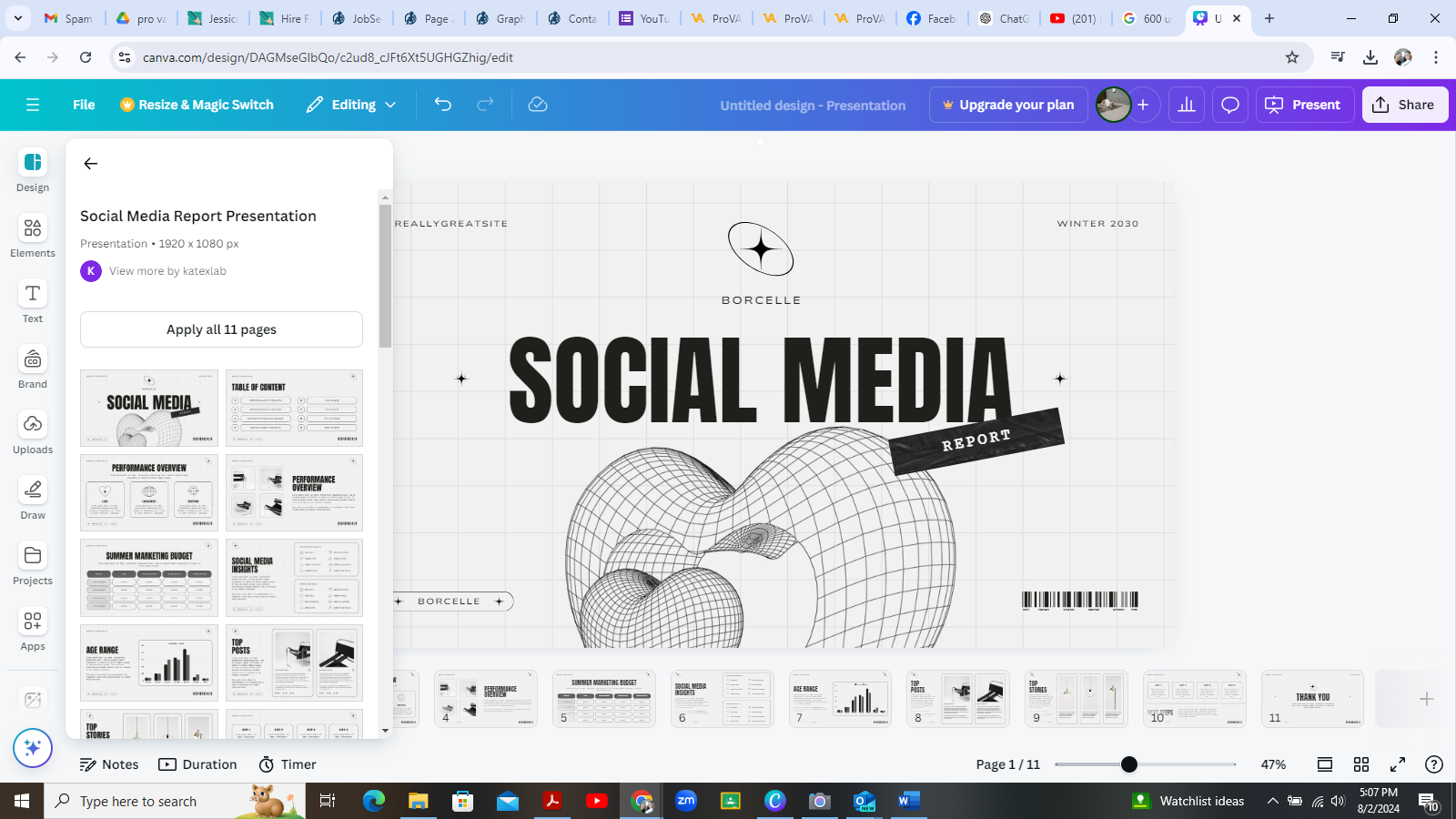Toggle grid view of pages

point(1361,764)
